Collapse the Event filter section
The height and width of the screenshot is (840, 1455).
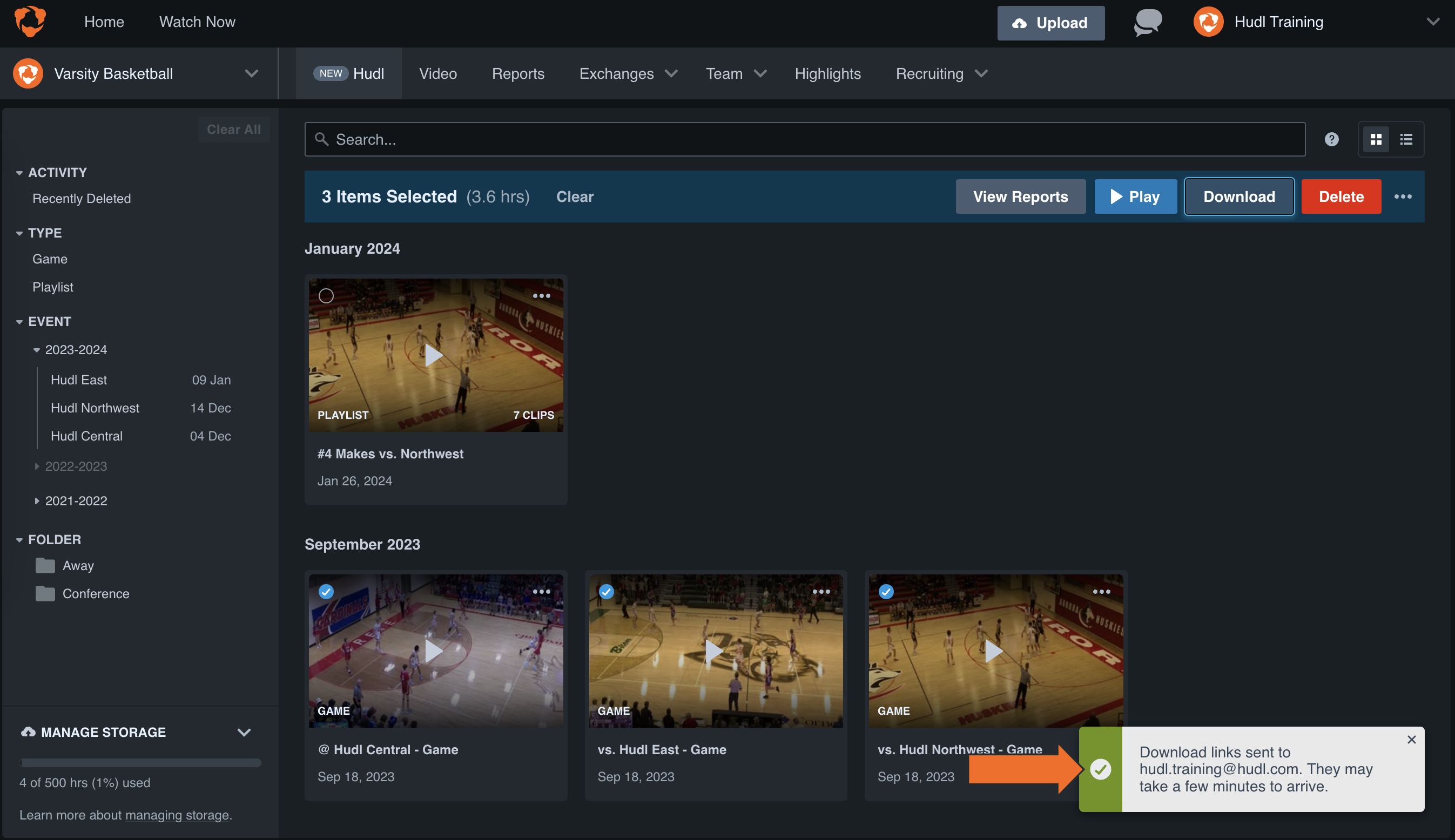click(x=19, y=322)
